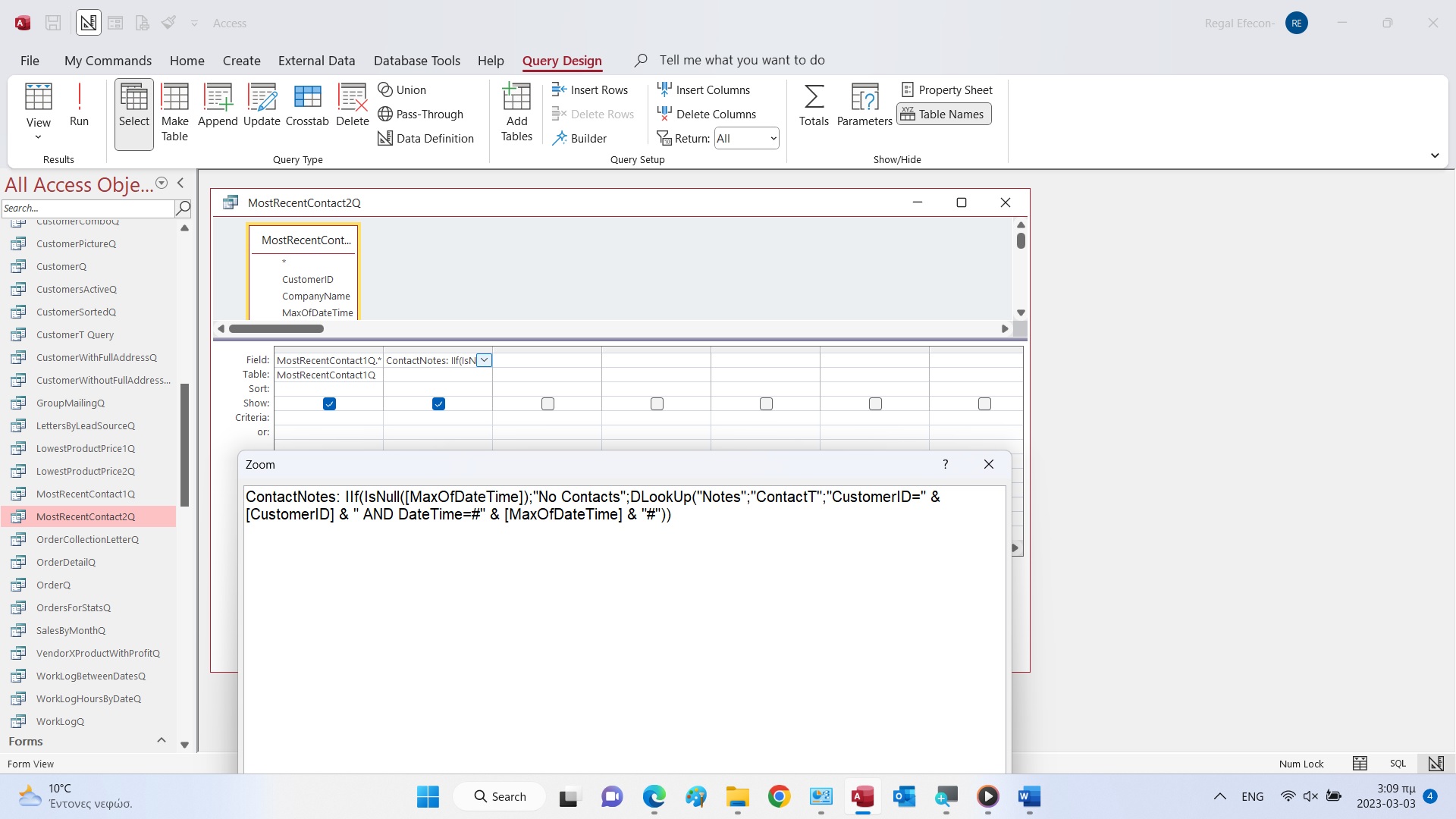Open the Add Tables pane
The width and height of the screenshot is (1456, 819).
point(516,112)
